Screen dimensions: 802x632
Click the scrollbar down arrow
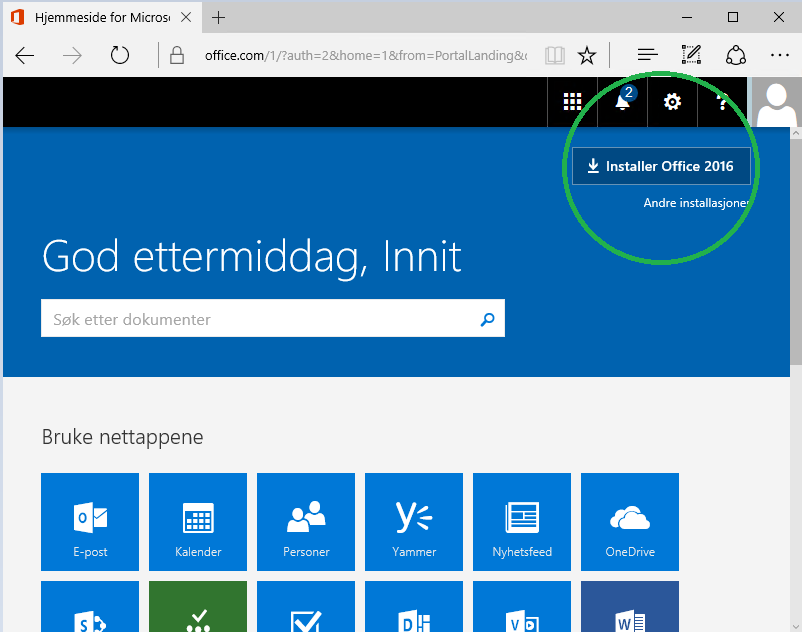coord(796,626)
